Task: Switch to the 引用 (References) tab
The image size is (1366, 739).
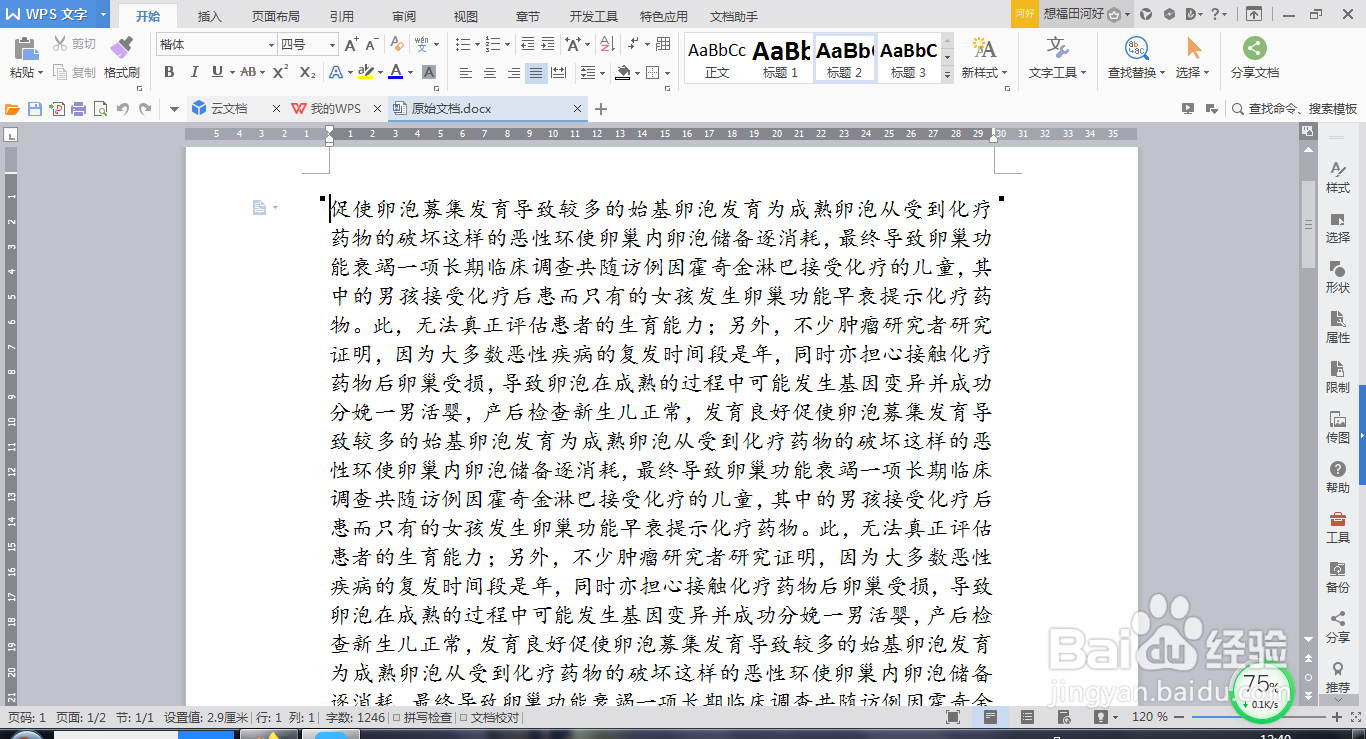Action: coord(342,16)
